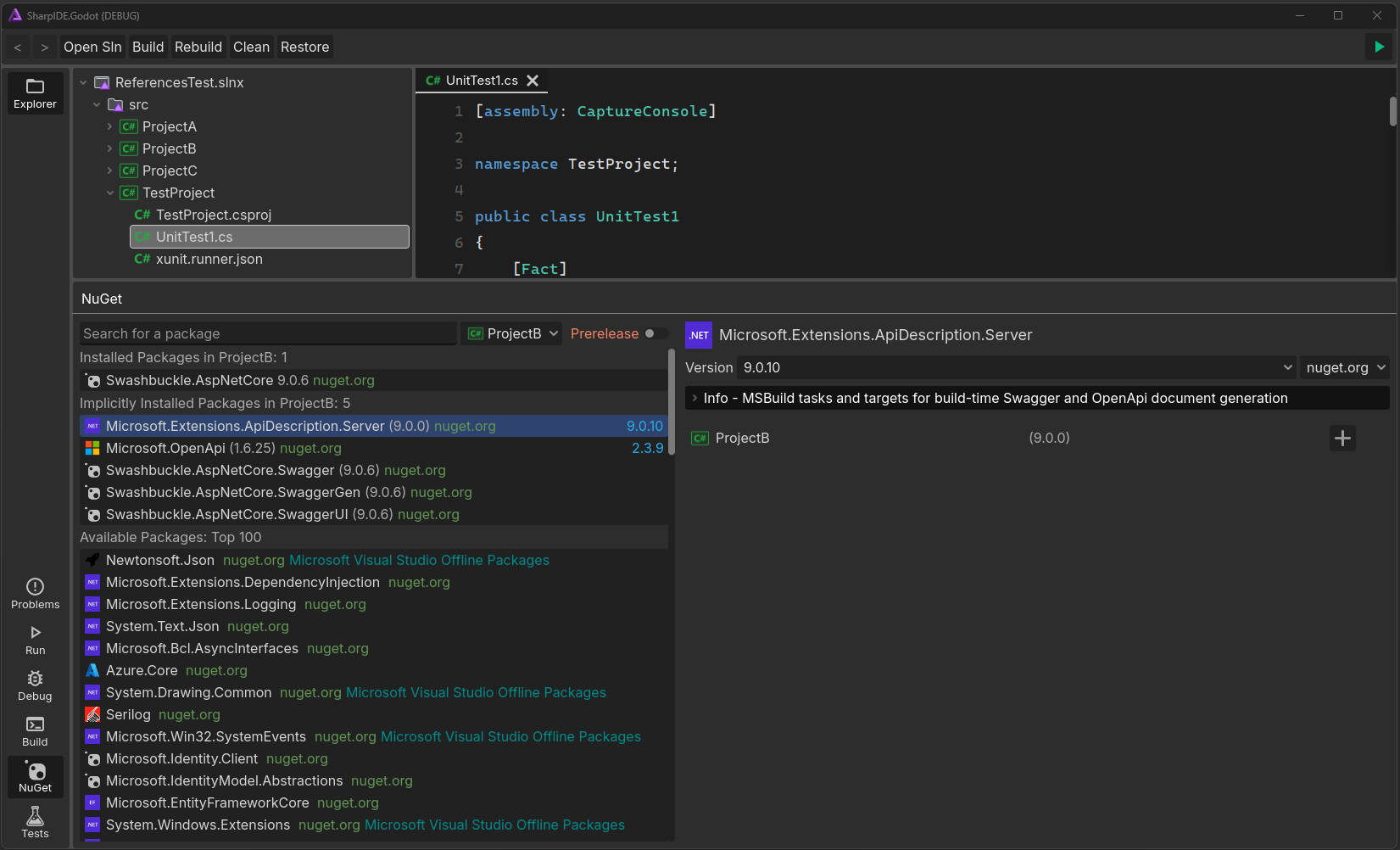
Task: Click the Serilog package icon
Action: click(92, 714)
